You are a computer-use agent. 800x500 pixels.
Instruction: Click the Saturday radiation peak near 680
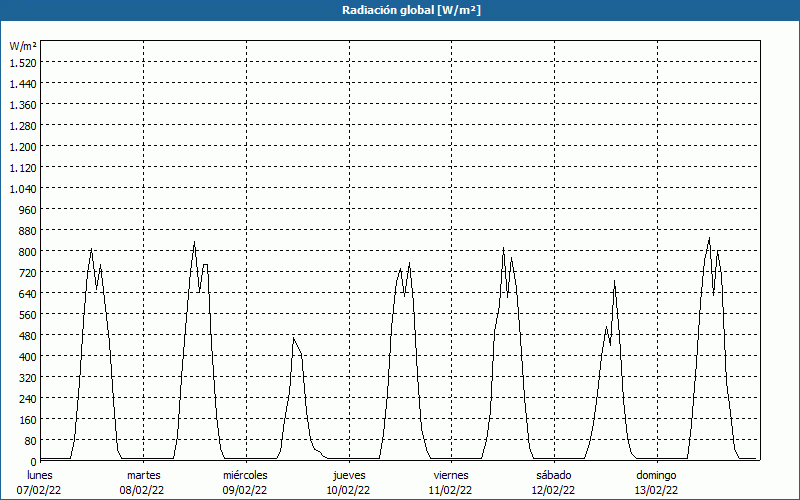[x=614, y=281]
